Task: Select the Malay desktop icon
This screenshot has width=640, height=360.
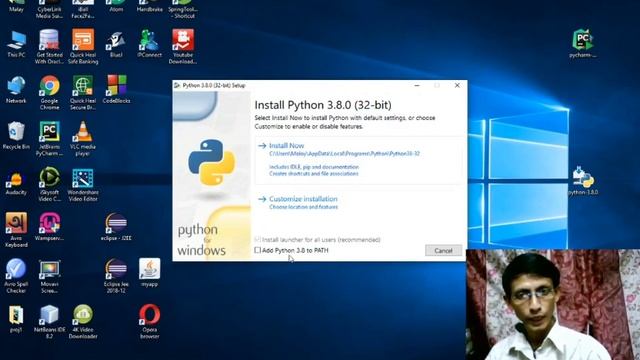Action: tap(16, 6)
